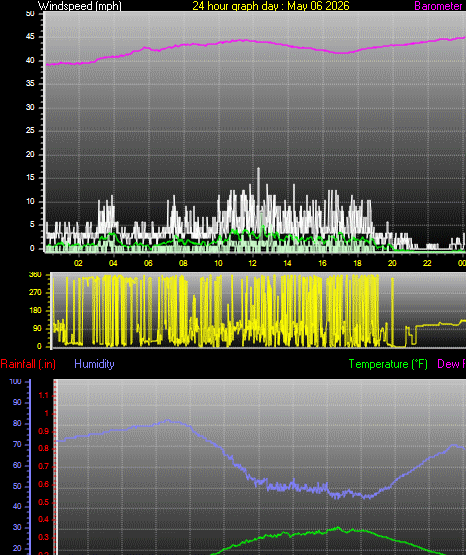Click the 18 hour label on the time axis
The image size is (466, 555).
357,263
